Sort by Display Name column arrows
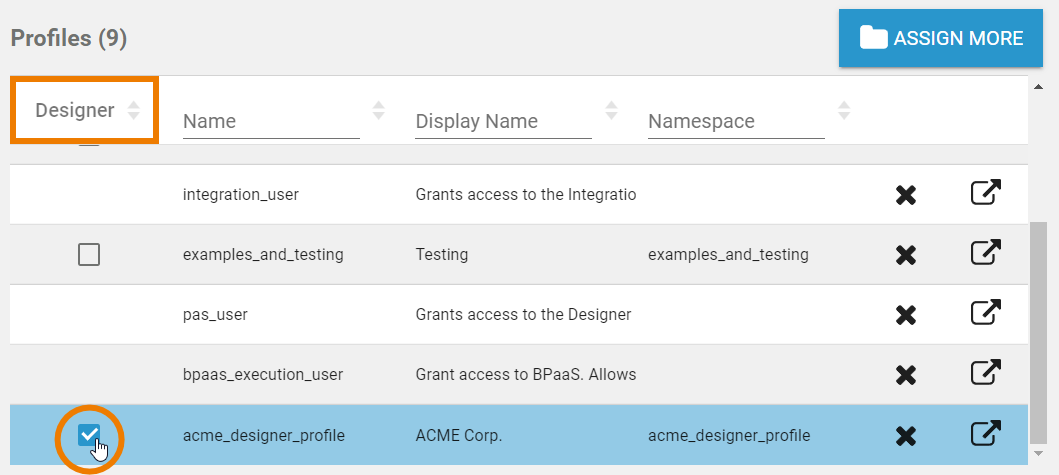 [x=611, y=110]
